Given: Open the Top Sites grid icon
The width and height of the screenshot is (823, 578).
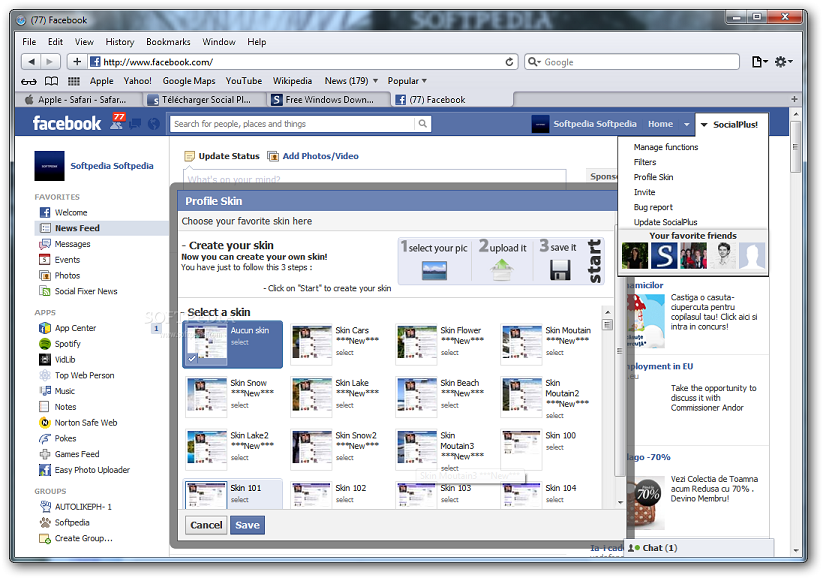Looking at the screenshot, I should (72, 81).
